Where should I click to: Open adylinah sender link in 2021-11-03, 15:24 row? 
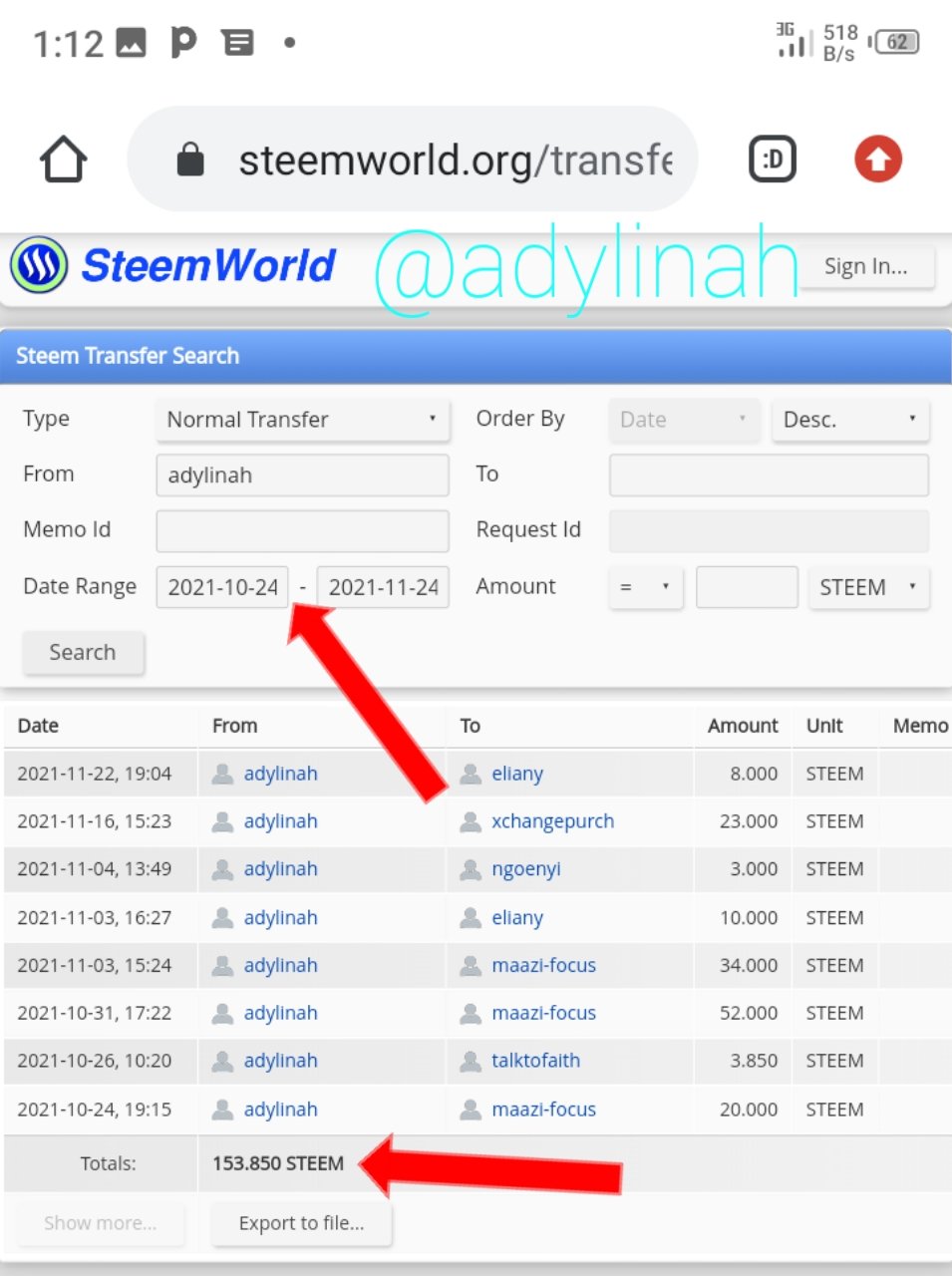(280, 965)
